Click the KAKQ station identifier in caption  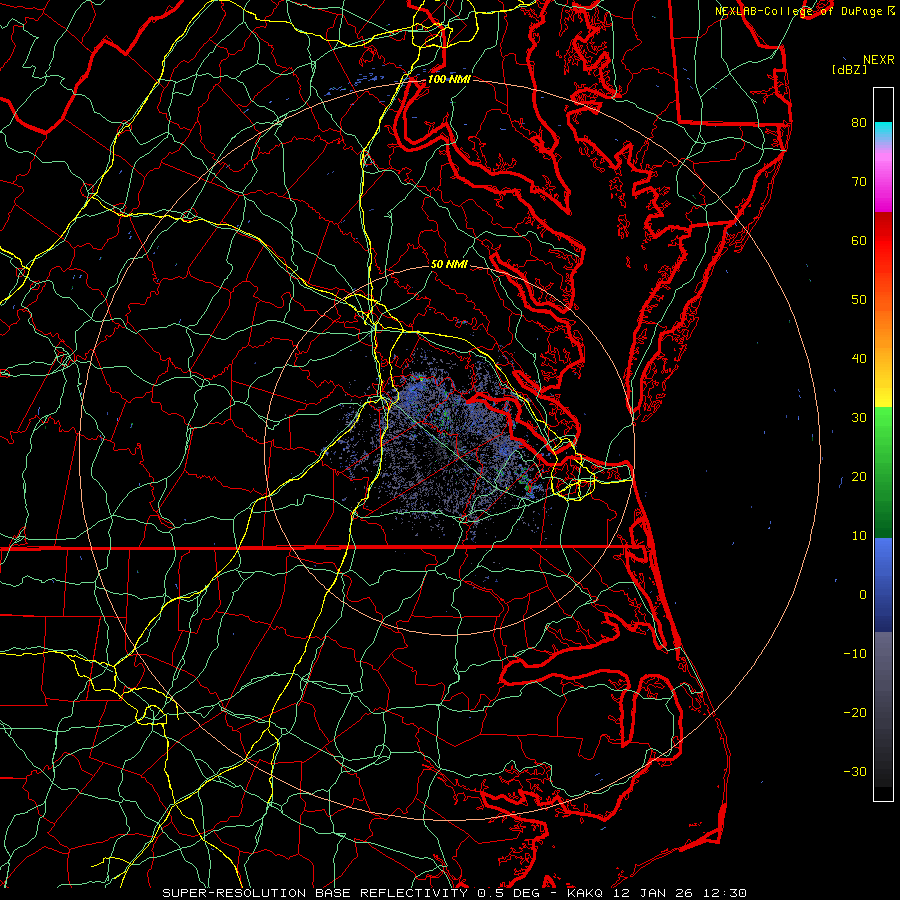pyautogui.click(x=587, y=892)
